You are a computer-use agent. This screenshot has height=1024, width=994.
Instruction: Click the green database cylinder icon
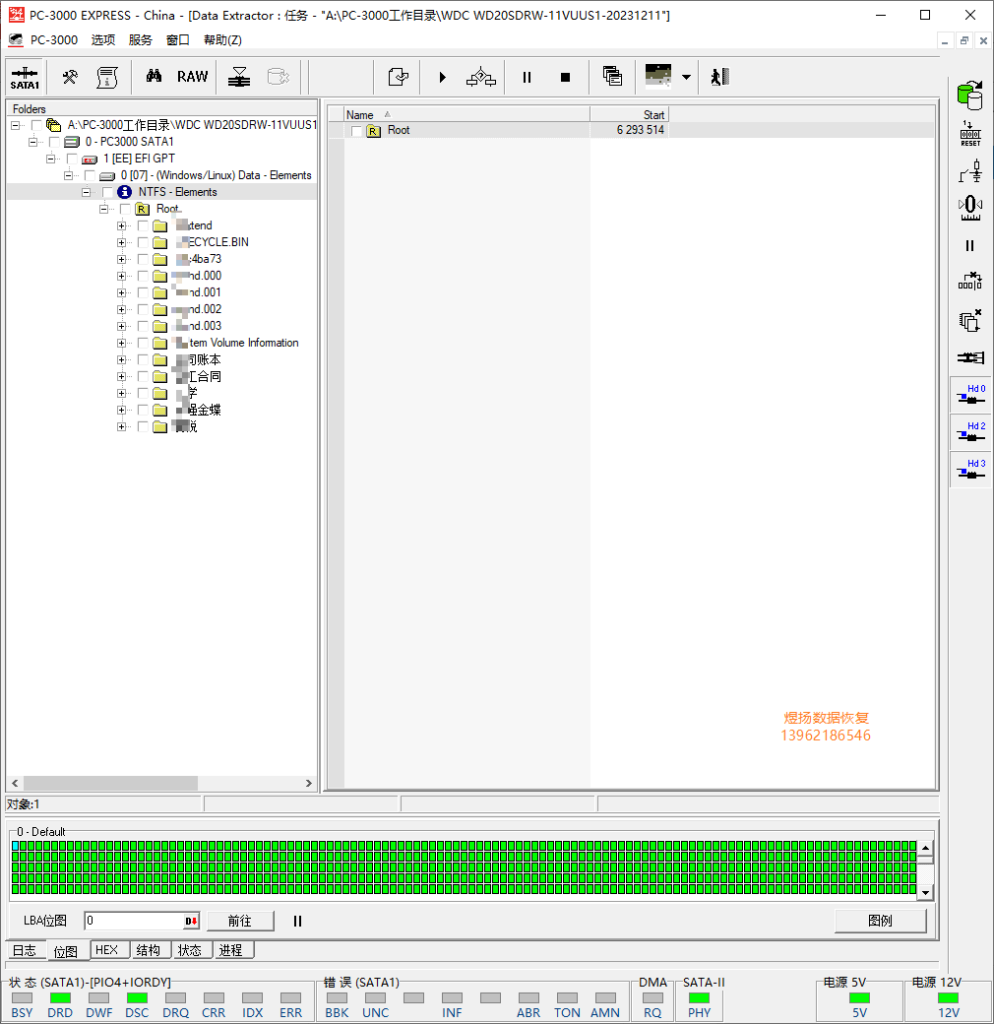[970, 95]
